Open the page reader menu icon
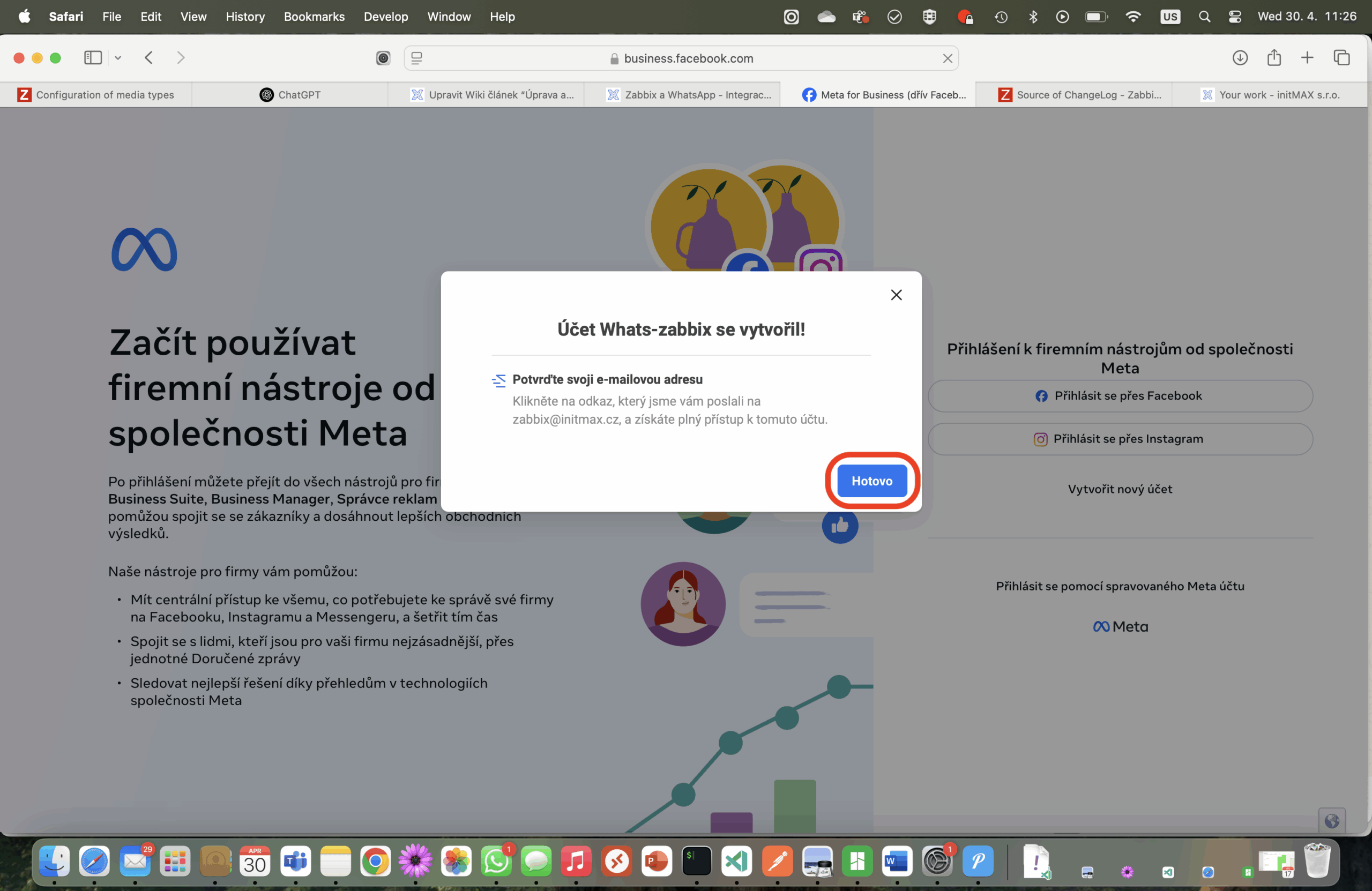Image resolution: width=1372 pixels, height=891 pixels. click(x=417, y=58)
